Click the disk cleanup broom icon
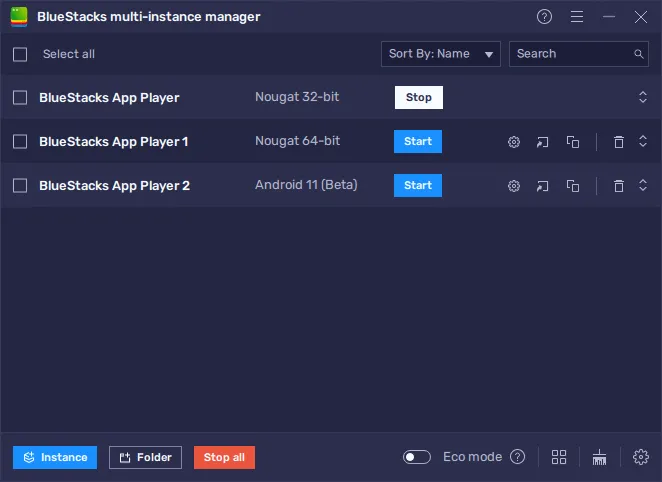Image resolution: width=662 pixels, height=482 pixels. pos(600,457)
